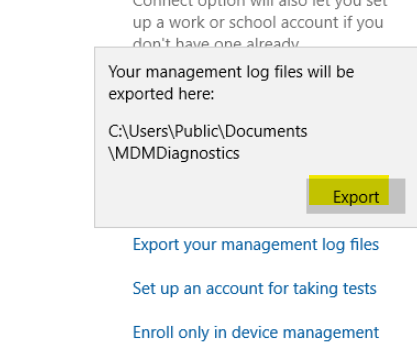Click the gray right edge of Export button
The height and width of the screenshot is (363, 417).
(397, 196)
